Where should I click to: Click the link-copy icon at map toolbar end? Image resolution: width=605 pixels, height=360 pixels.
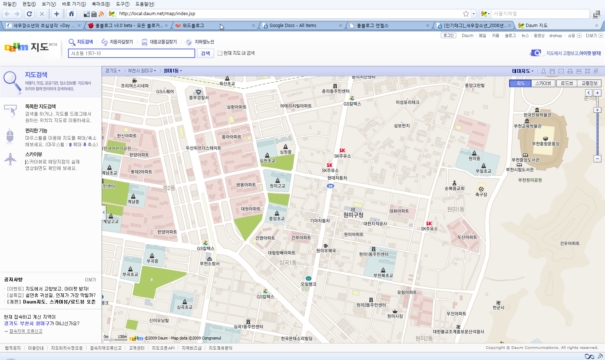[596, 71]
